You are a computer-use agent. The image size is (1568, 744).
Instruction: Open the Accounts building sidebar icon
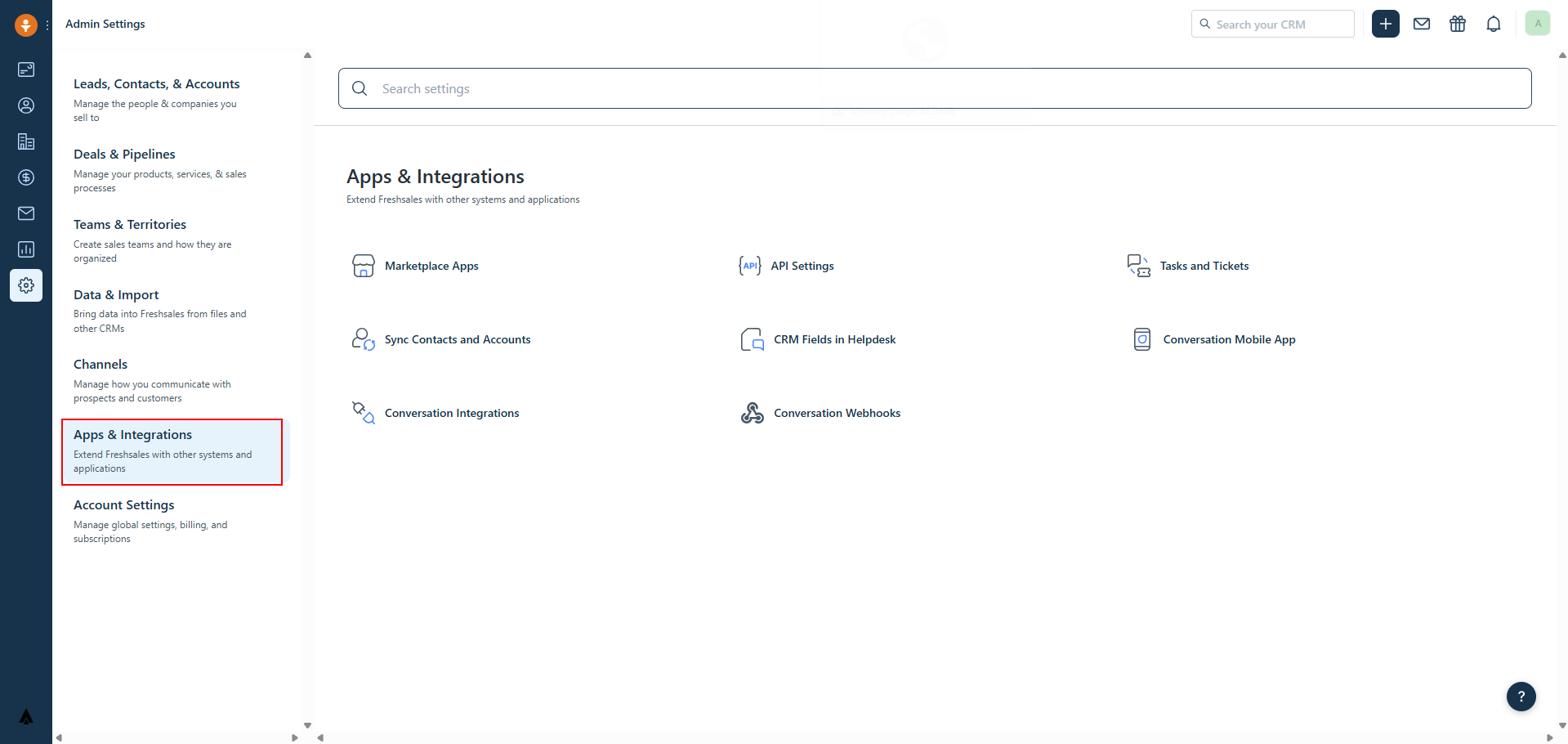[26, 141]
